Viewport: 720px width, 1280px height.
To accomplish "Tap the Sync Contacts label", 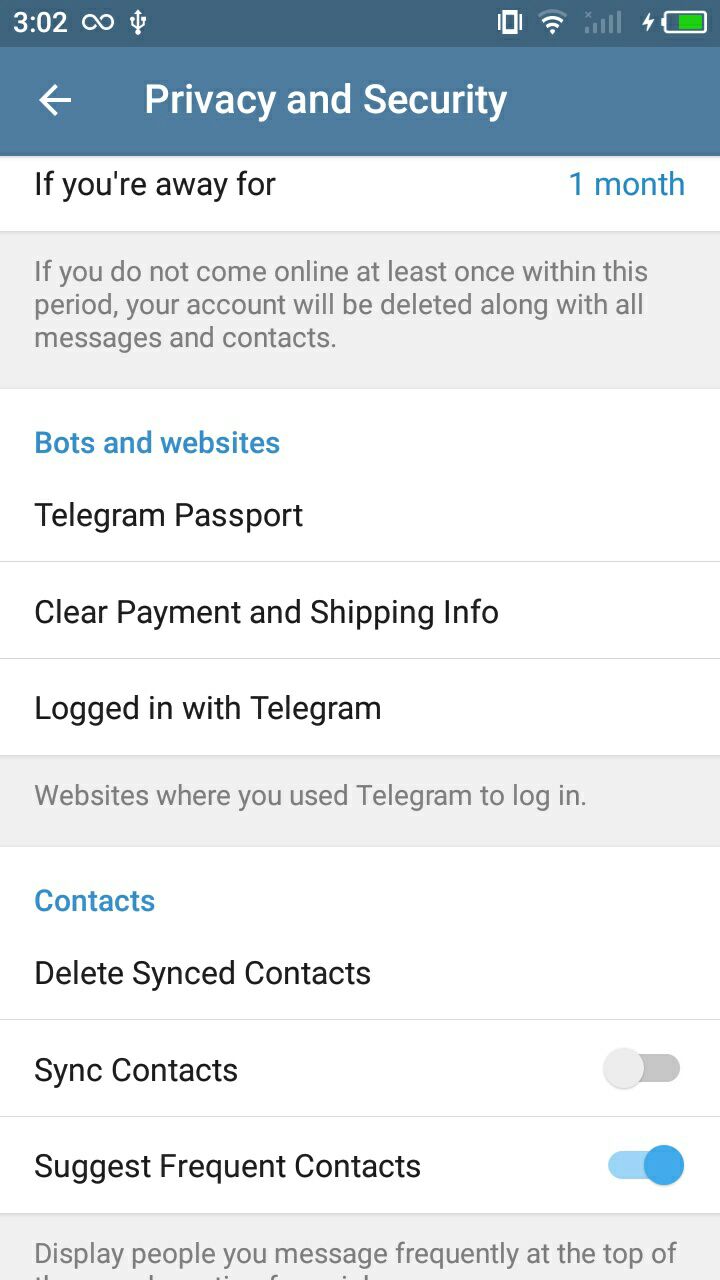I will (136, 1070).
